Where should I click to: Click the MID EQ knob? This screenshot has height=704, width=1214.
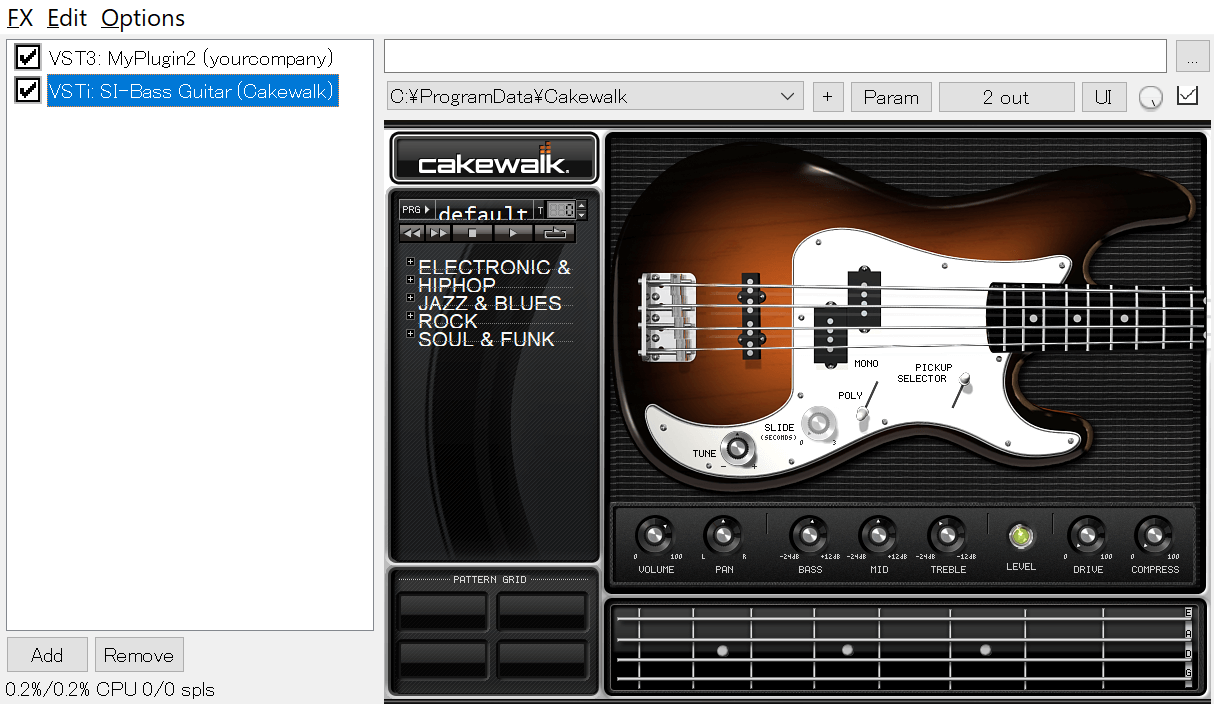point(878,535)
